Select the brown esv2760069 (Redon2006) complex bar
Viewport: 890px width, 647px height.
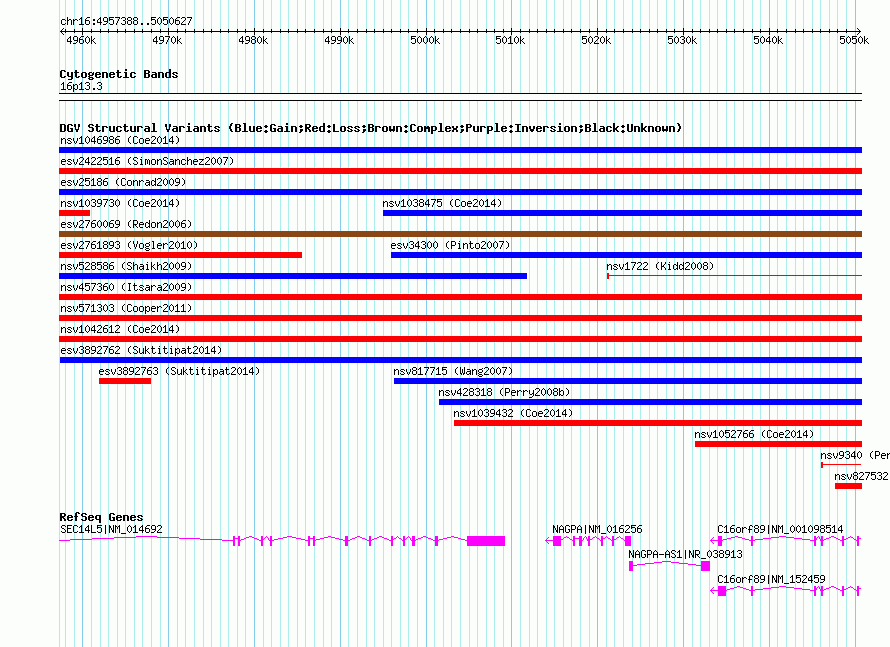[460, 234]
